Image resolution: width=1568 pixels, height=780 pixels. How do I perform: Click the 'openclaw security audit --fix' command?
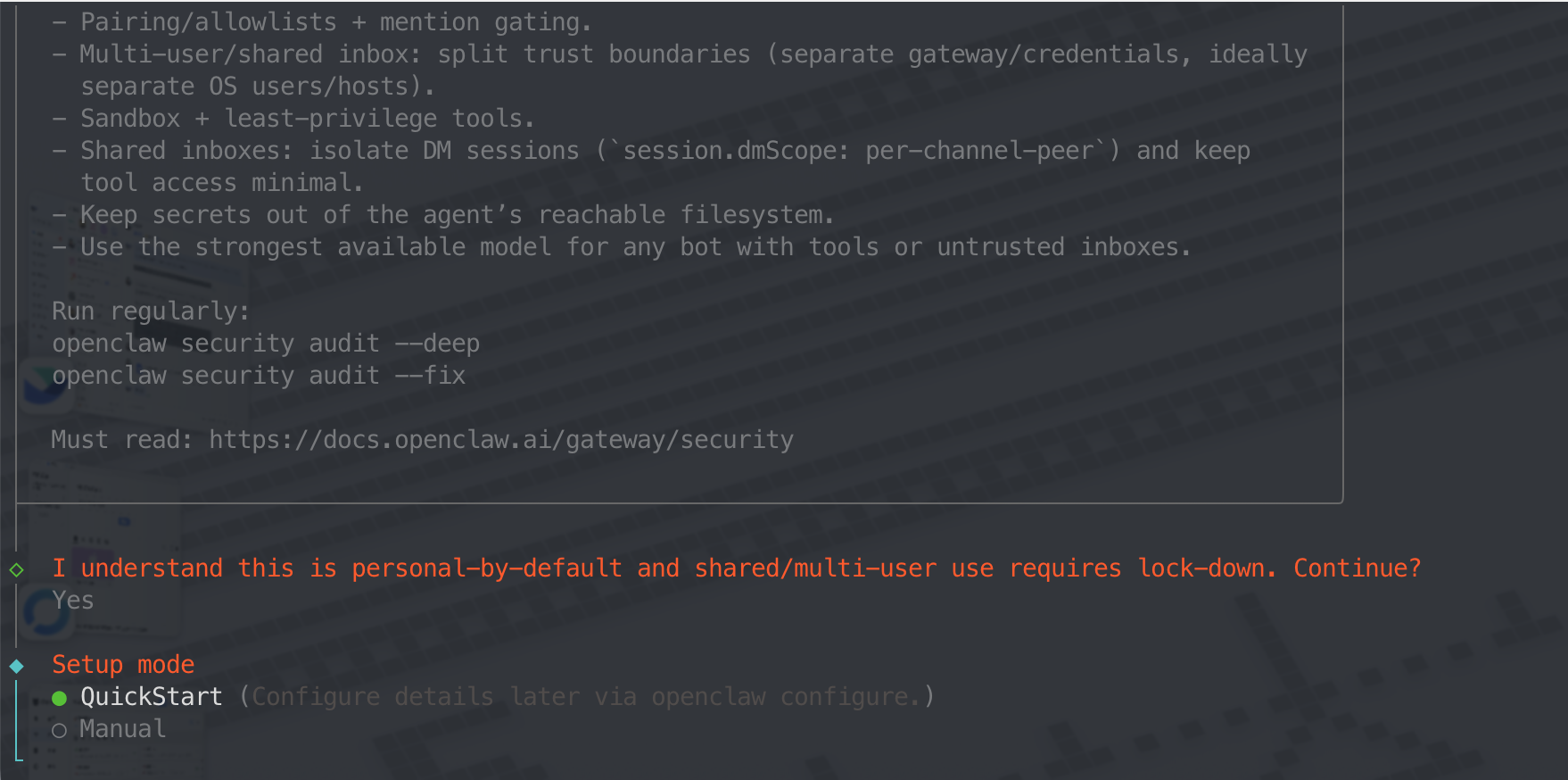(x=259, y=376)
